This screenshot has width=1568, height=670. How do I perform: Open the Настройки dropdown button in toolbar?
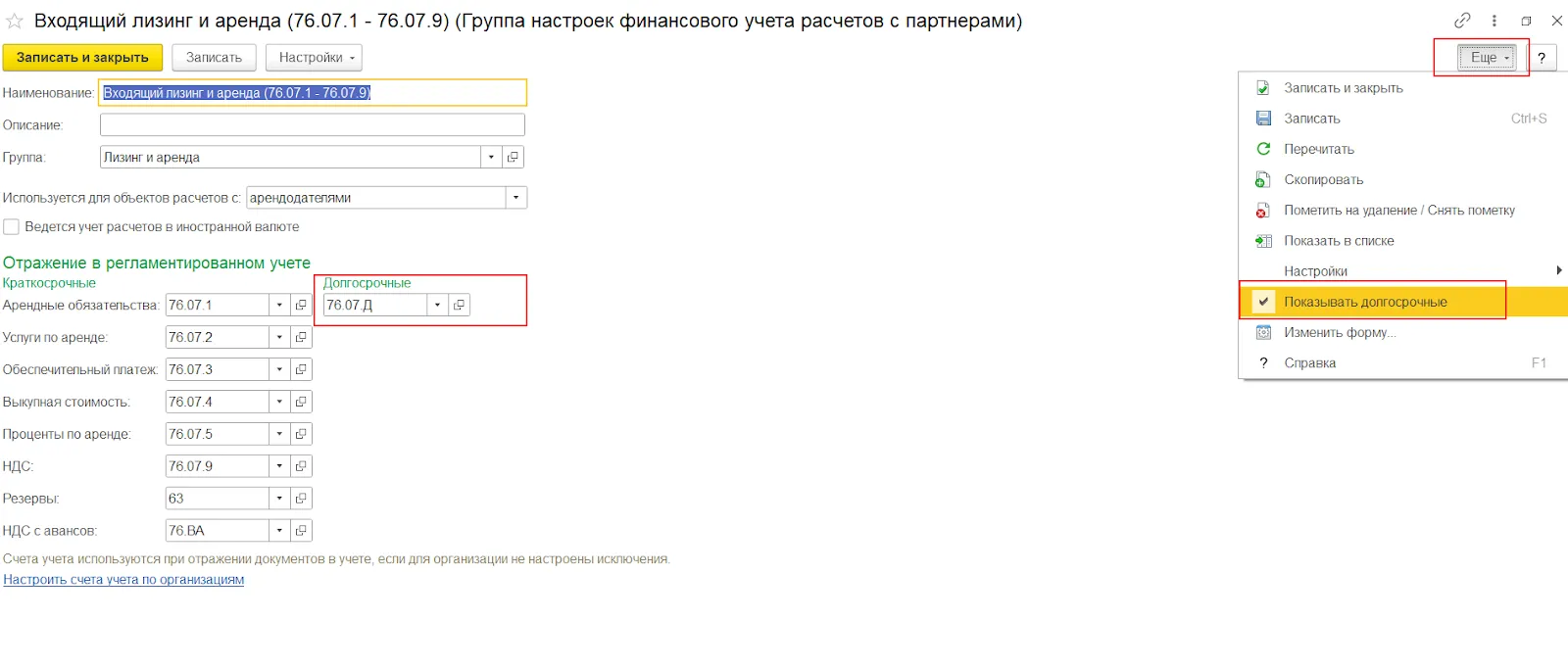tap(314, 58)
